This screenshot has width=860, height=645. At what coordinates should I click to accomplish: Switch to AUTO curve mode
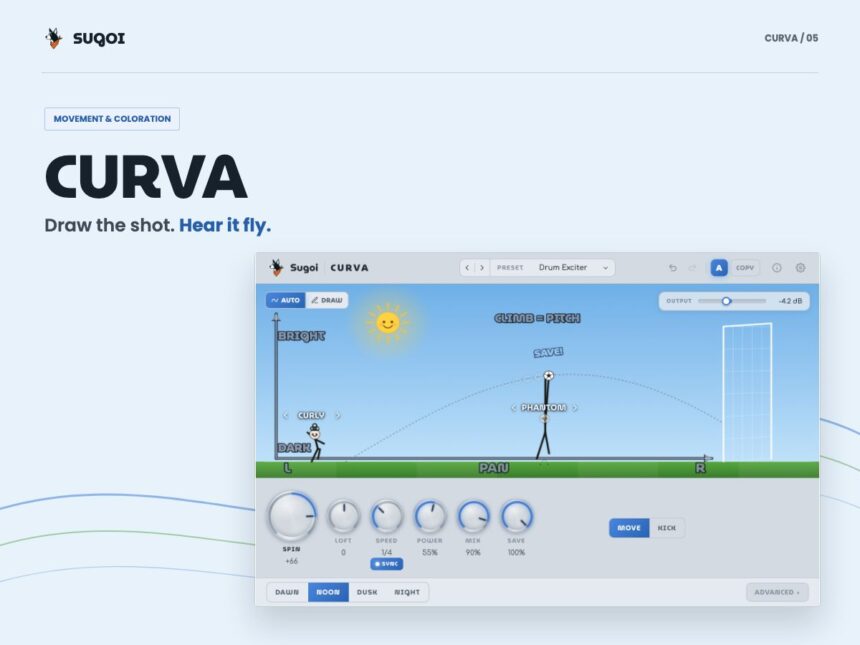pyautogui.click(x=286, y=300)
